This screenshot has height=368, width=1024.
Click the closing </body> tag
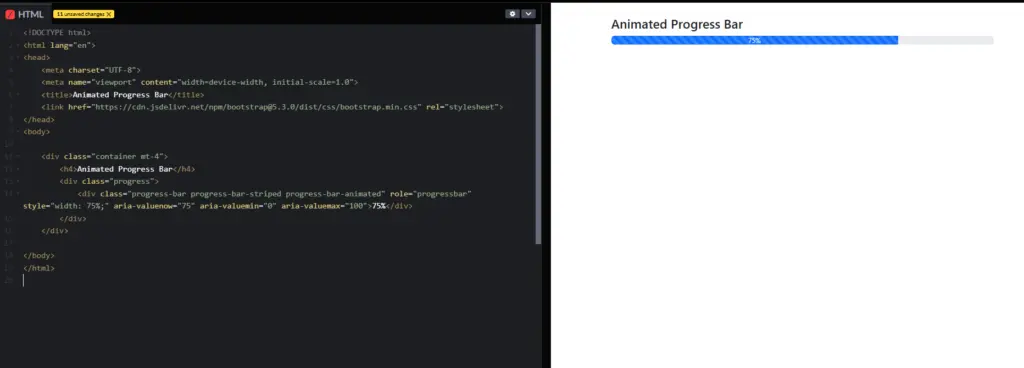click(x=39, y=256)
